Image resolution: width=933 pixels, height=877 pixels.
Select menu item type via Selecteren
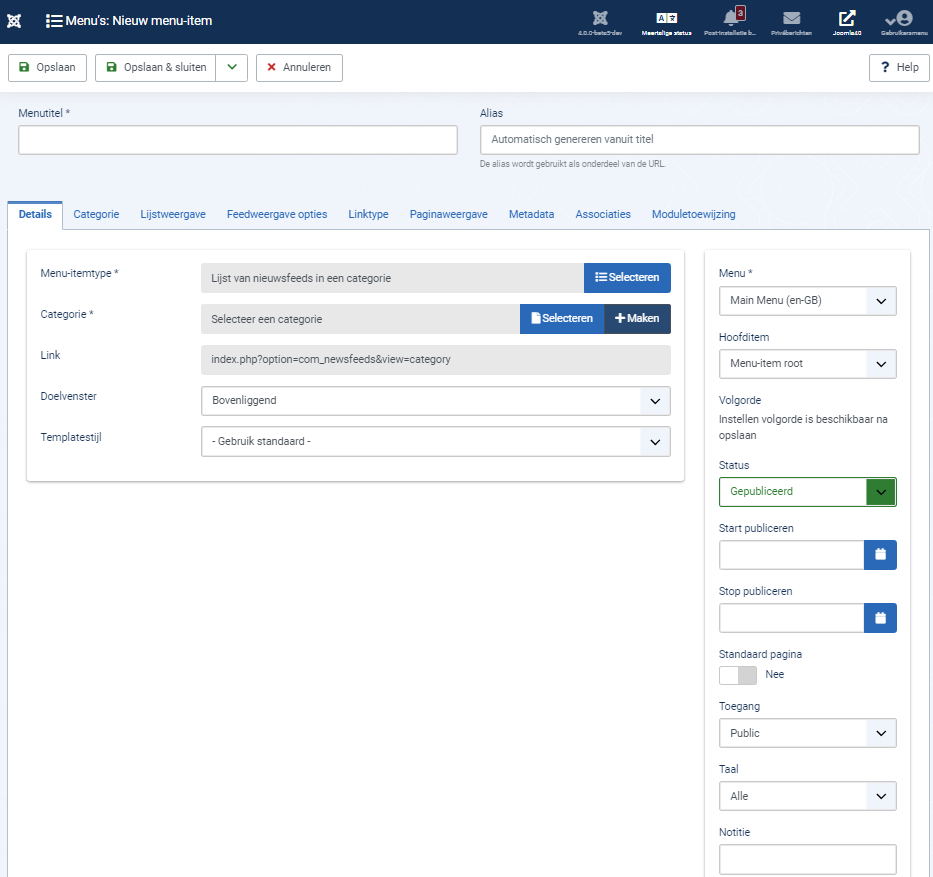(627, 278)
